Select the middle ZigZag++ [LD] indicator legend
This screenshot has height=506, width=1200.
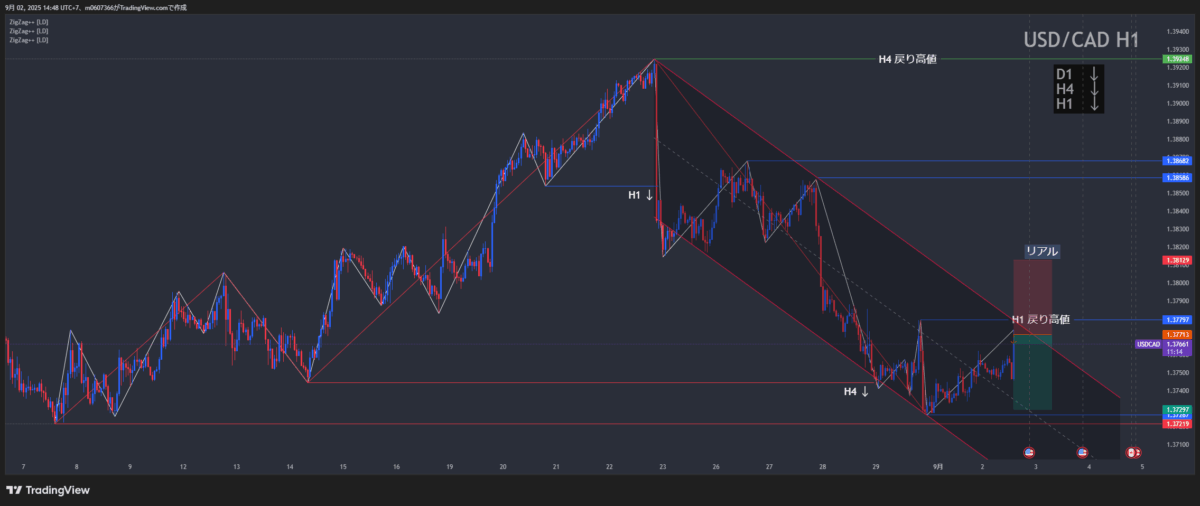28,31
